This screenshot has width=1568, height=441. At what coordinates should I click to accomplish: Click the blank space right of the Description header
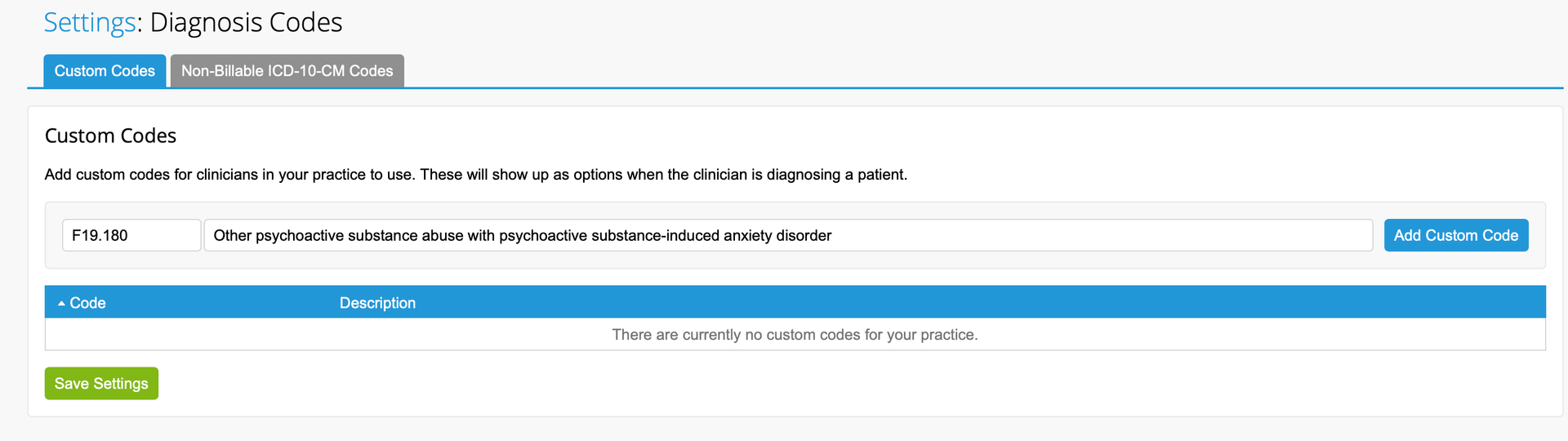(980, 303)
